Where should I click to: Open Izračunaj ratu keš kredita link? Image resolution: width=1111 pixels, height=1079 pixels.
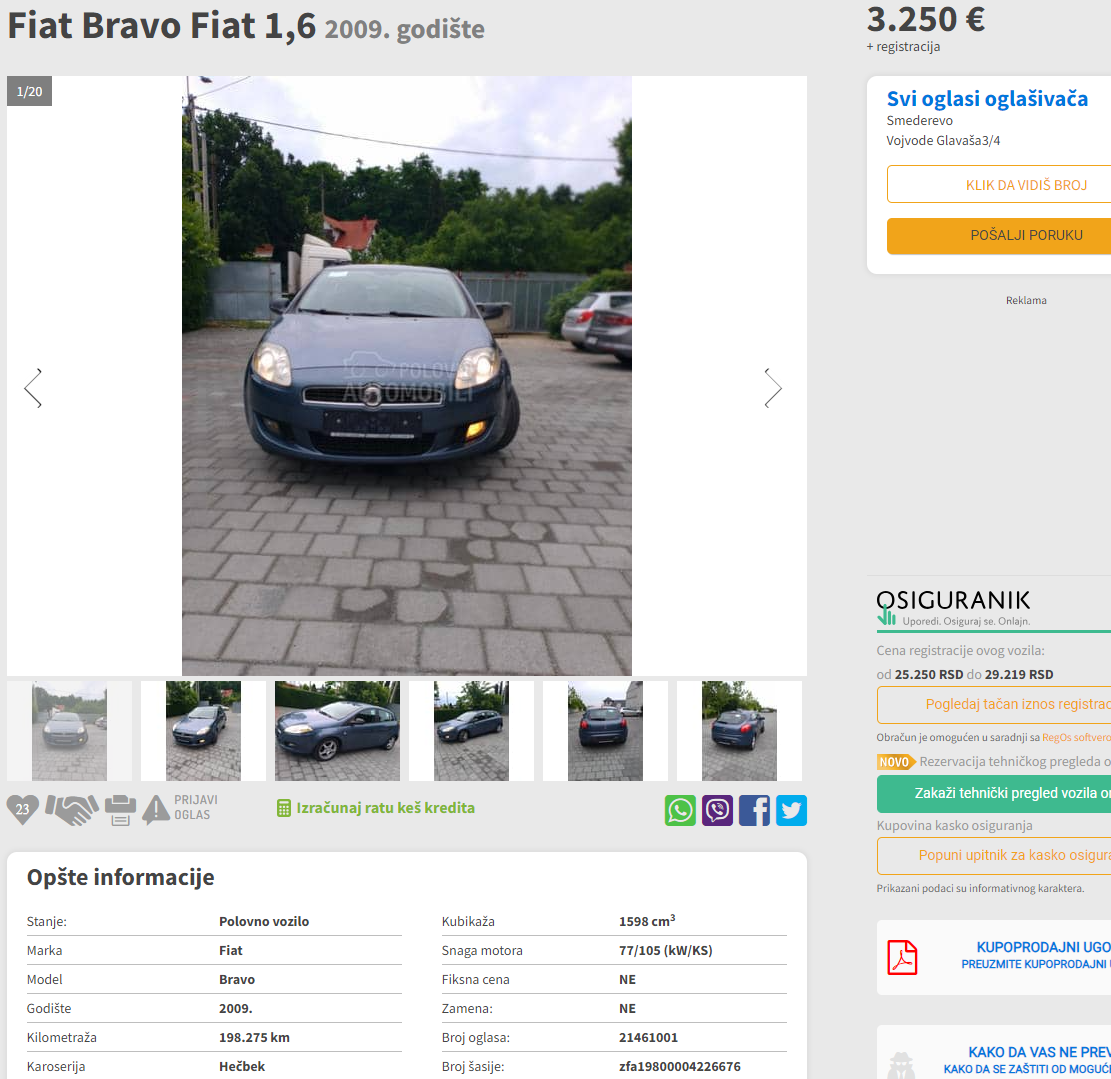376,808
